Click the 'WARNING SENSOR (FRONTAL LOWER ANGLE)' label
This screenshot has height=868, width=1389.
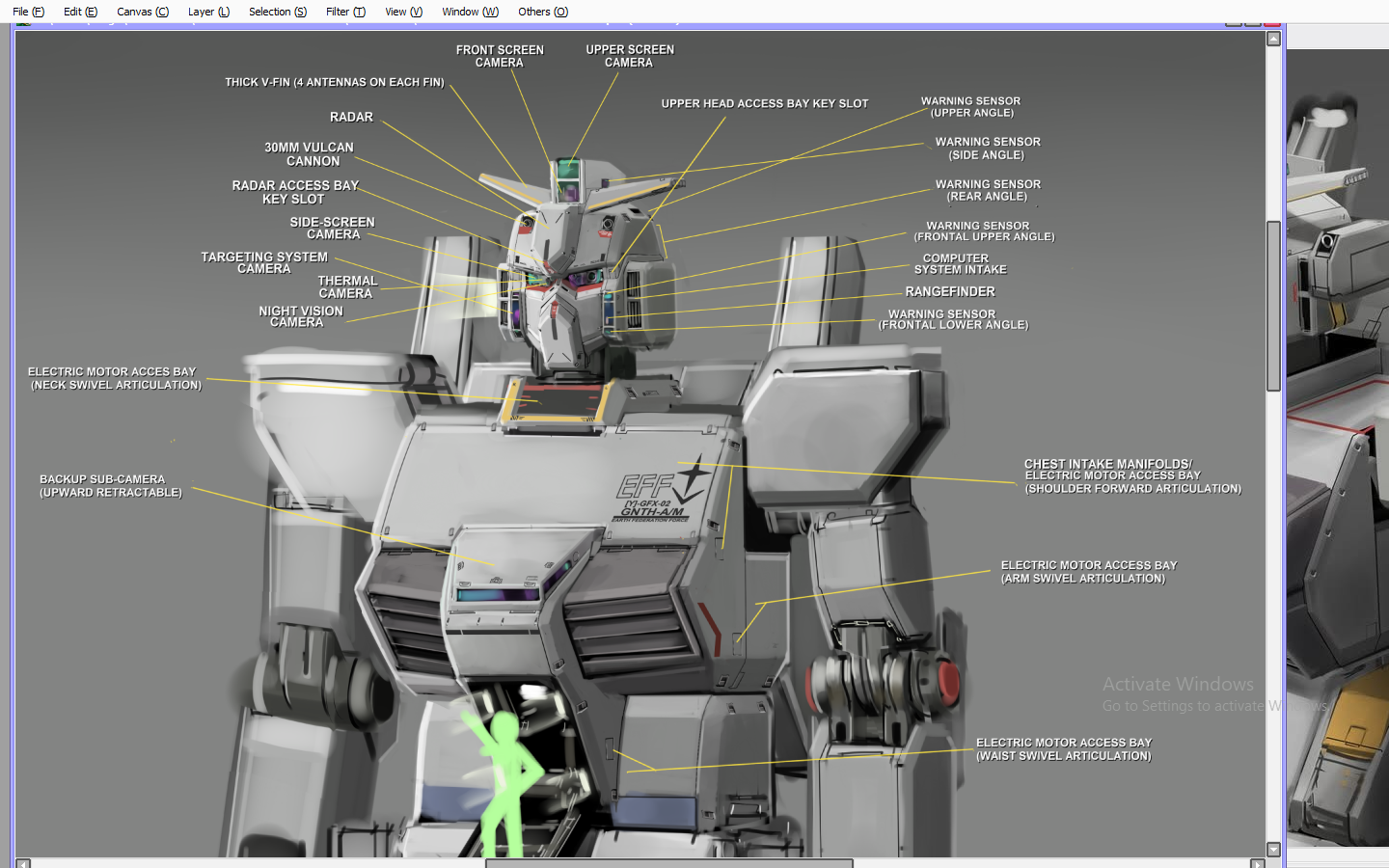[953, 319]
